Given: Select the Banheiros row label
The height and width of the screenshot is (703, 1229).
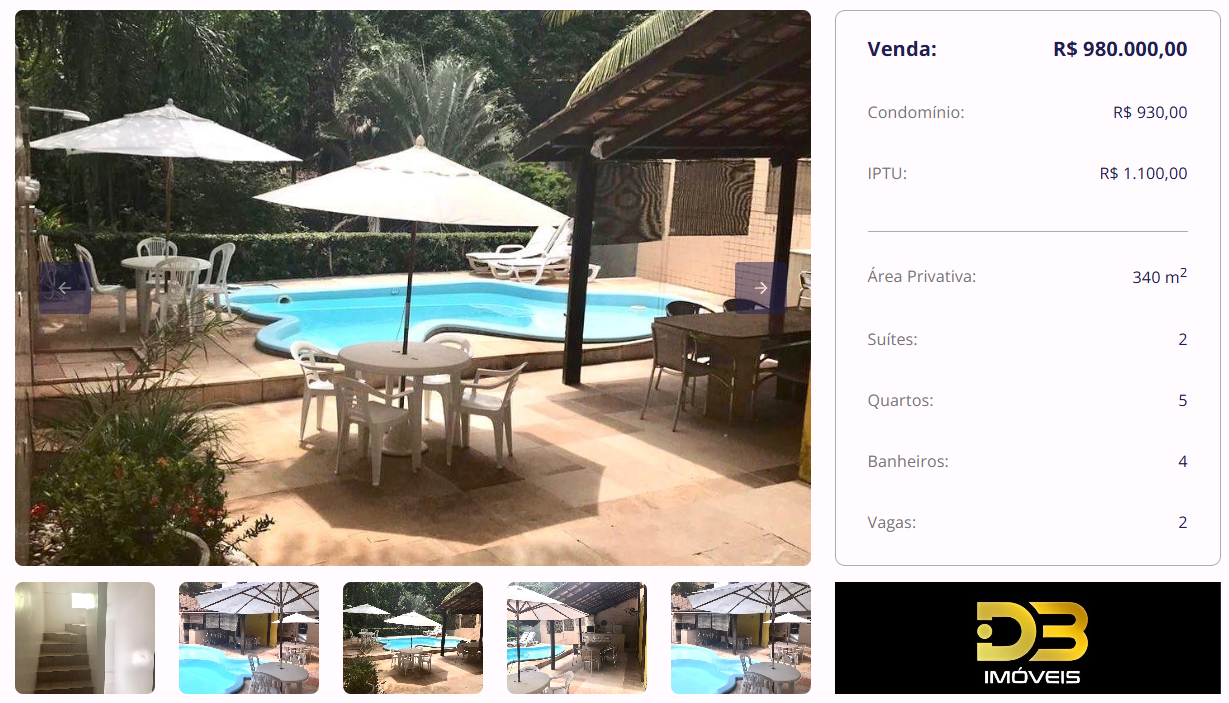Looking at the screenshot, I should [908, 461].
